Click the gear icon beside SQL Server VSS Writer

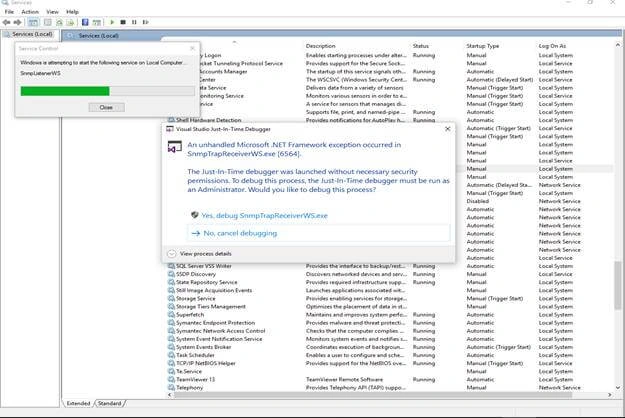point(171,266)
